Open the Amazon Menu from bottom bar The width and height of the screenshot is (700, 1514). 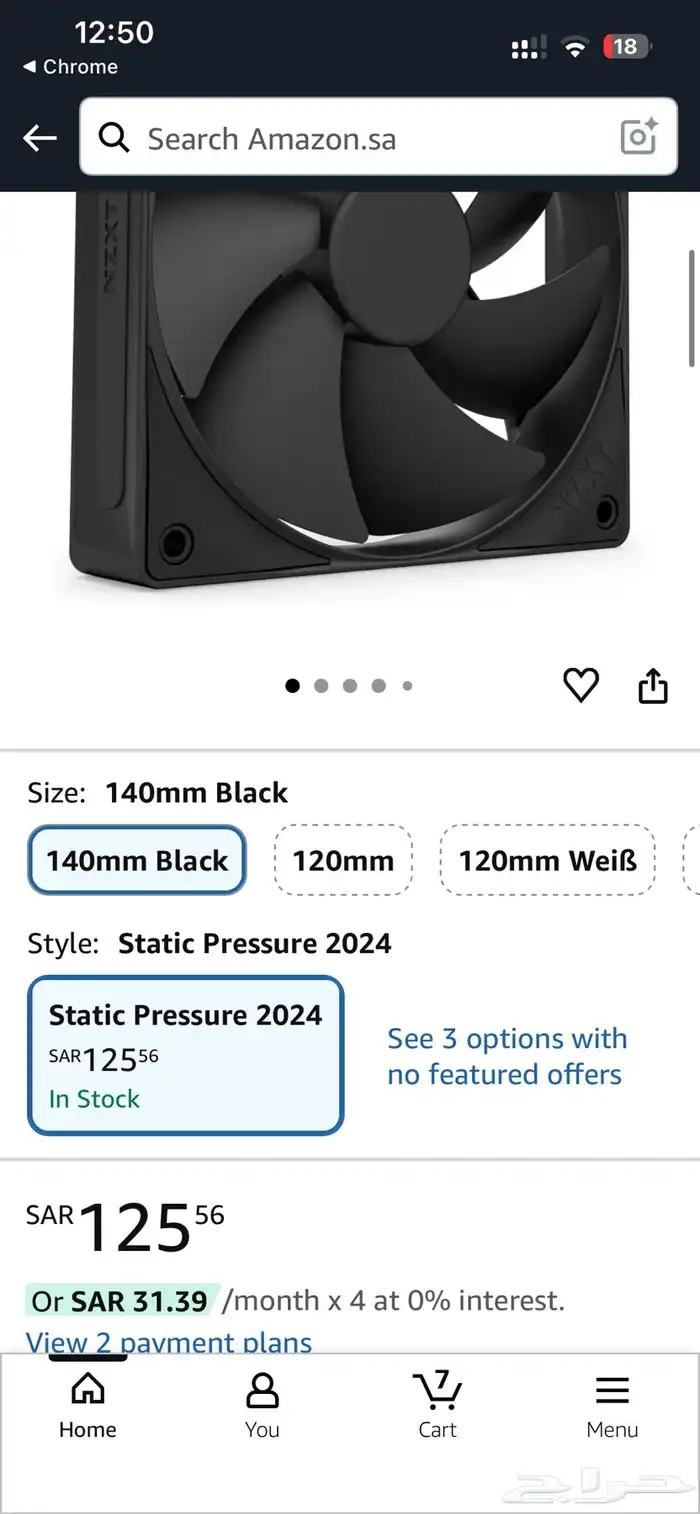[612, 1400]
